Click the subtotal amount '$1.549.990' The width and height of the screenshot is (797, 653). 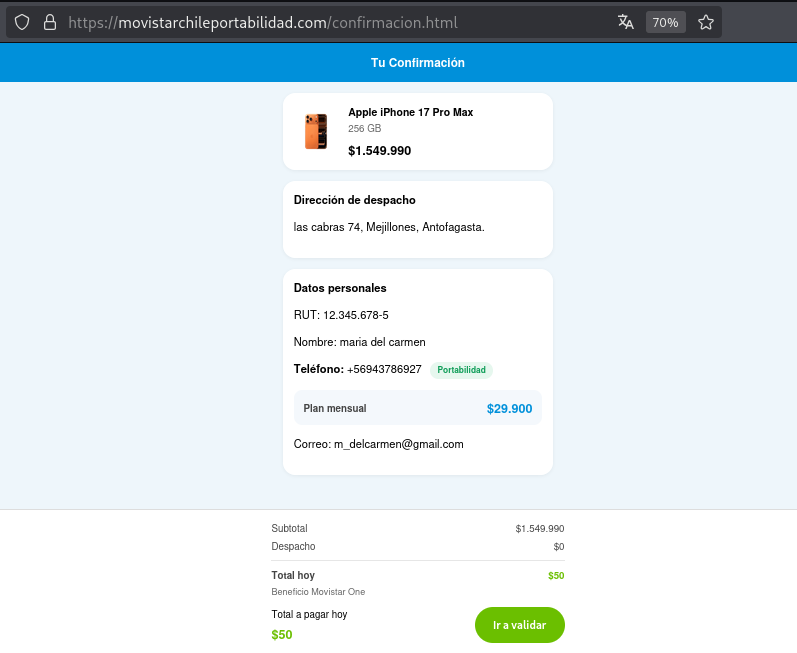tap(539, 528)
